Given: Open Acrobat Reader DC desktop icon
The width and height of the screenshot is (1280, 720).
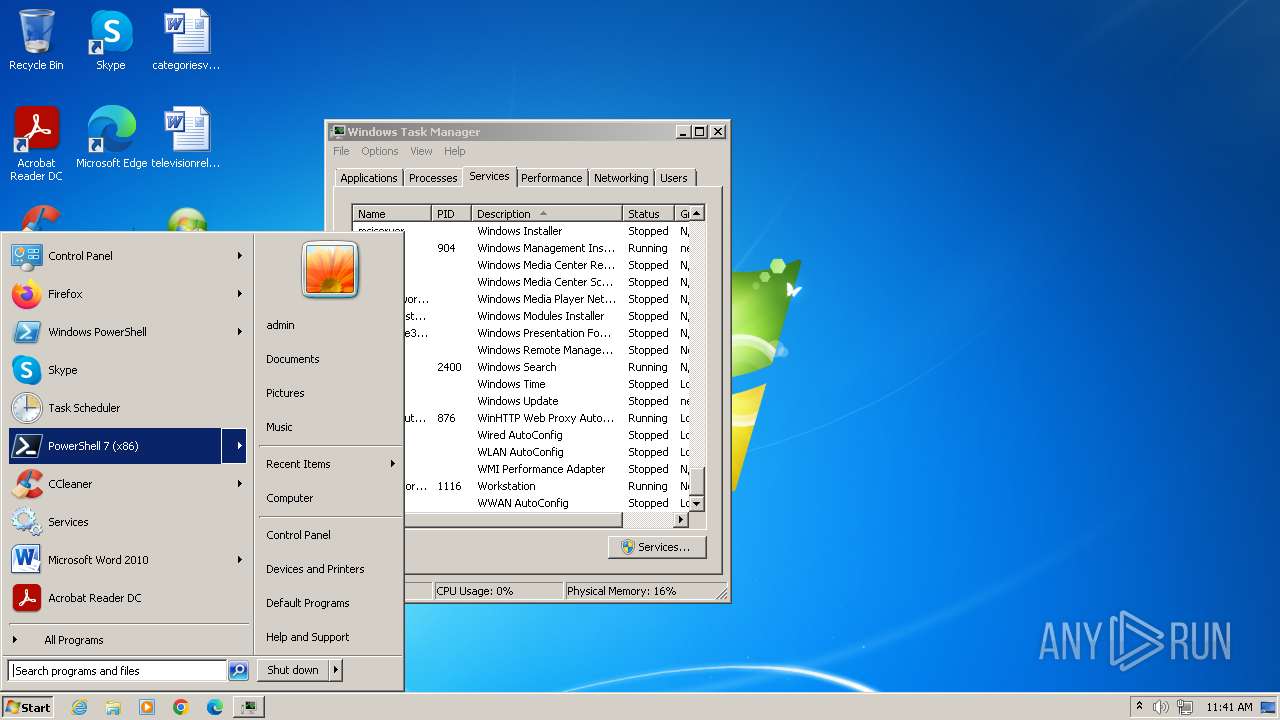Looking at the screenshot, I should [x=36, y=144].
